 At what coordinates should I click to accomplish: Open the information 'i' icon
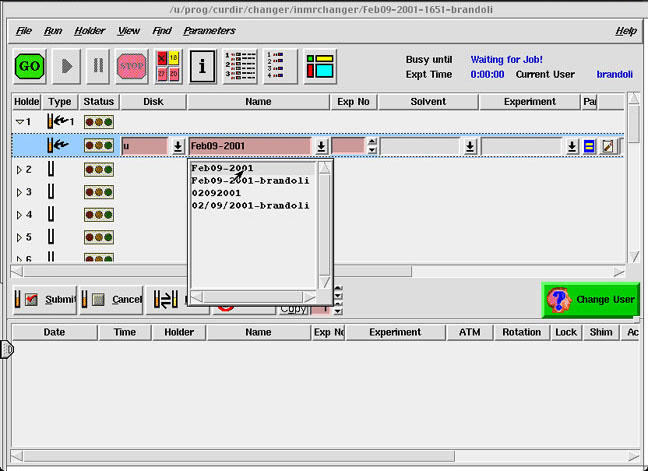[201, 66]
